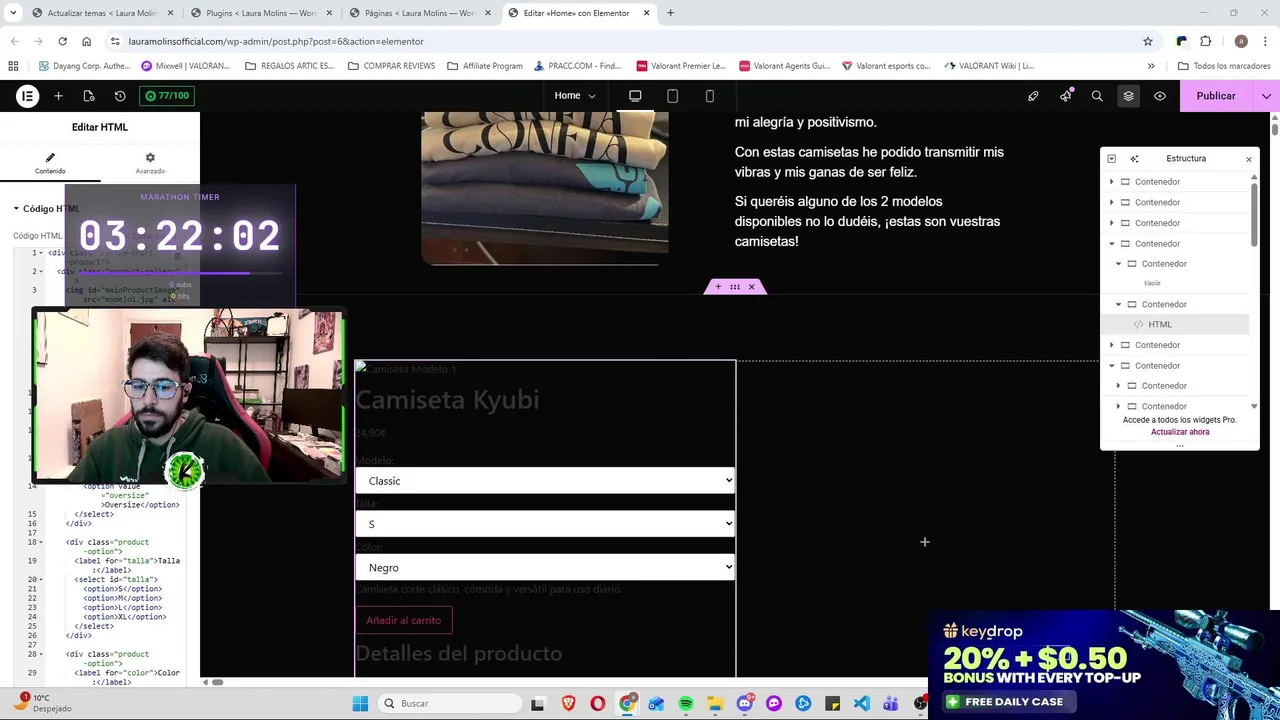1280x720 pixels.
Task: Collapse the Contenedor holding the HTML widget
Action: 1119,305
